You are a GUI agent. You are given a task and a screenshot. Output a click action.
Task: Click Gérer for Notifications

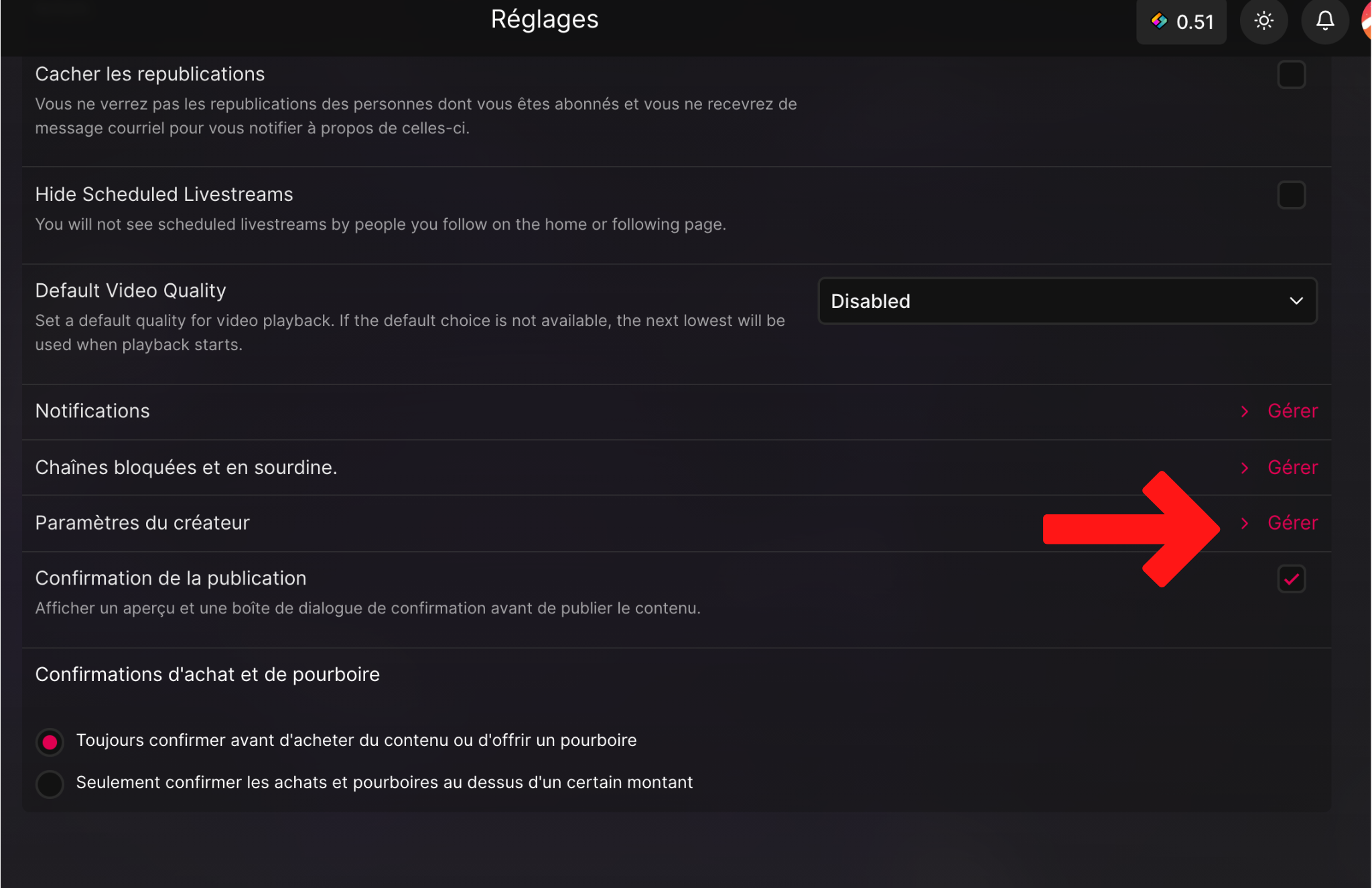[x=1292, y=411]
